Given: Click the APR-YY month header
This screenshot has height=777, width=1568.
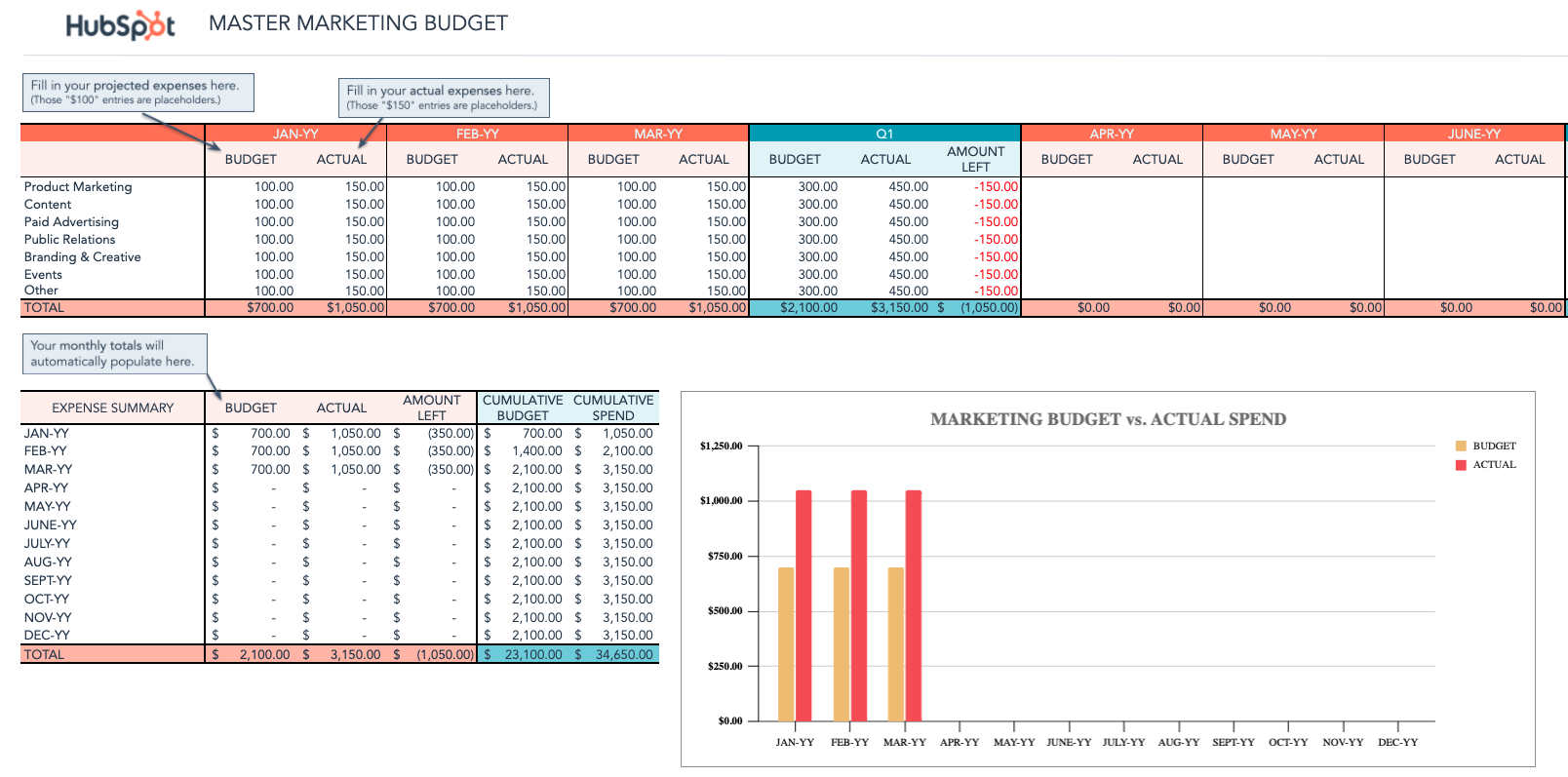Looking at the screenshot, I should (x=1112, y=134).
